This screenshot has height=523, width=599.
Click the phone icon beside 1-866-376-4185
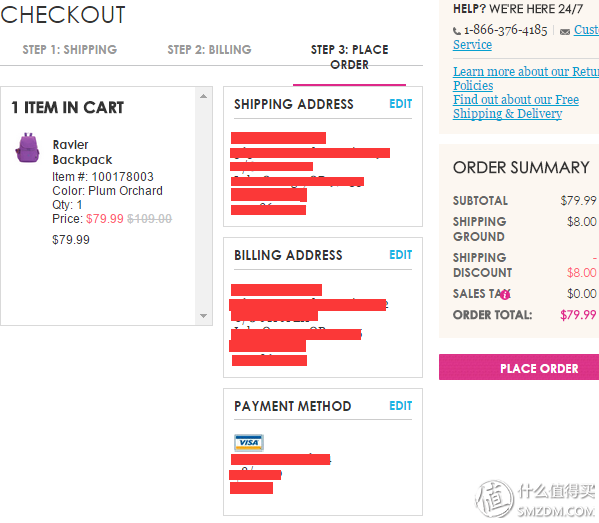(457, 31)
